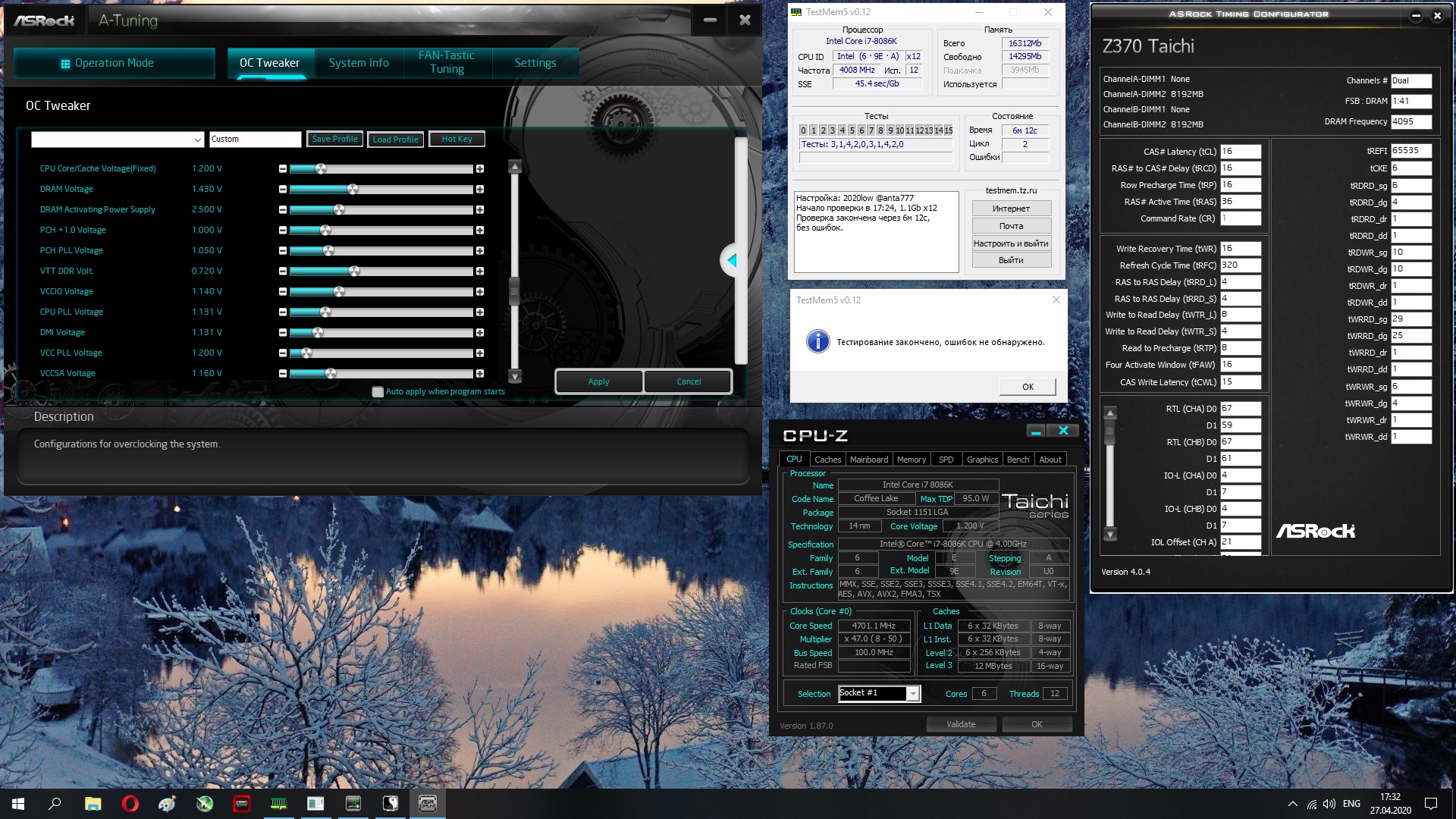Image resolution: width=1456 pixels, height=819 pixels.
Task: Click minus icon for VTT DDR Volt
Action: coord(283,271)
